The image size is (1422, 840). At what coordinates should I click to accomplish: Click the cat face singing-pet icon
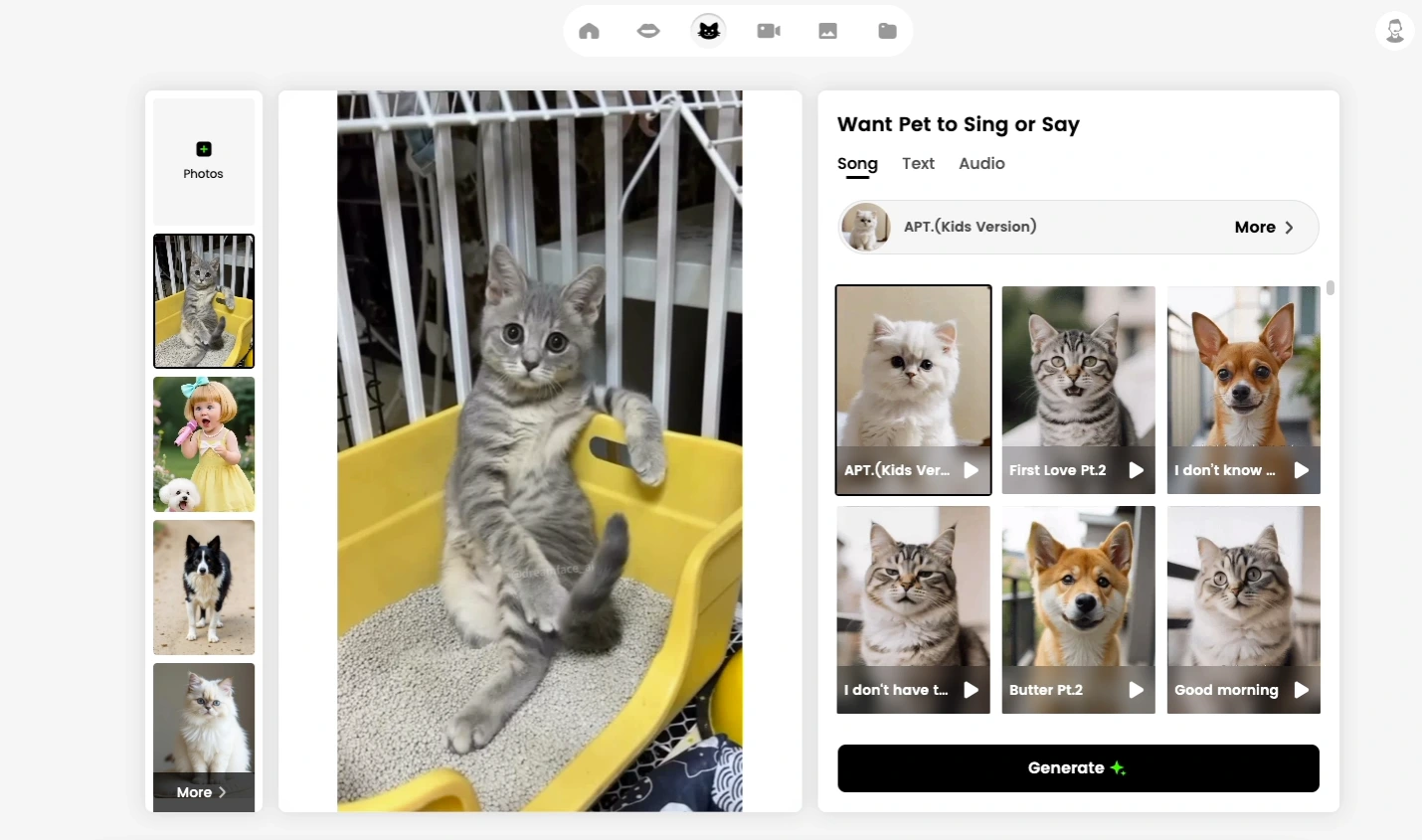[708, 31]
